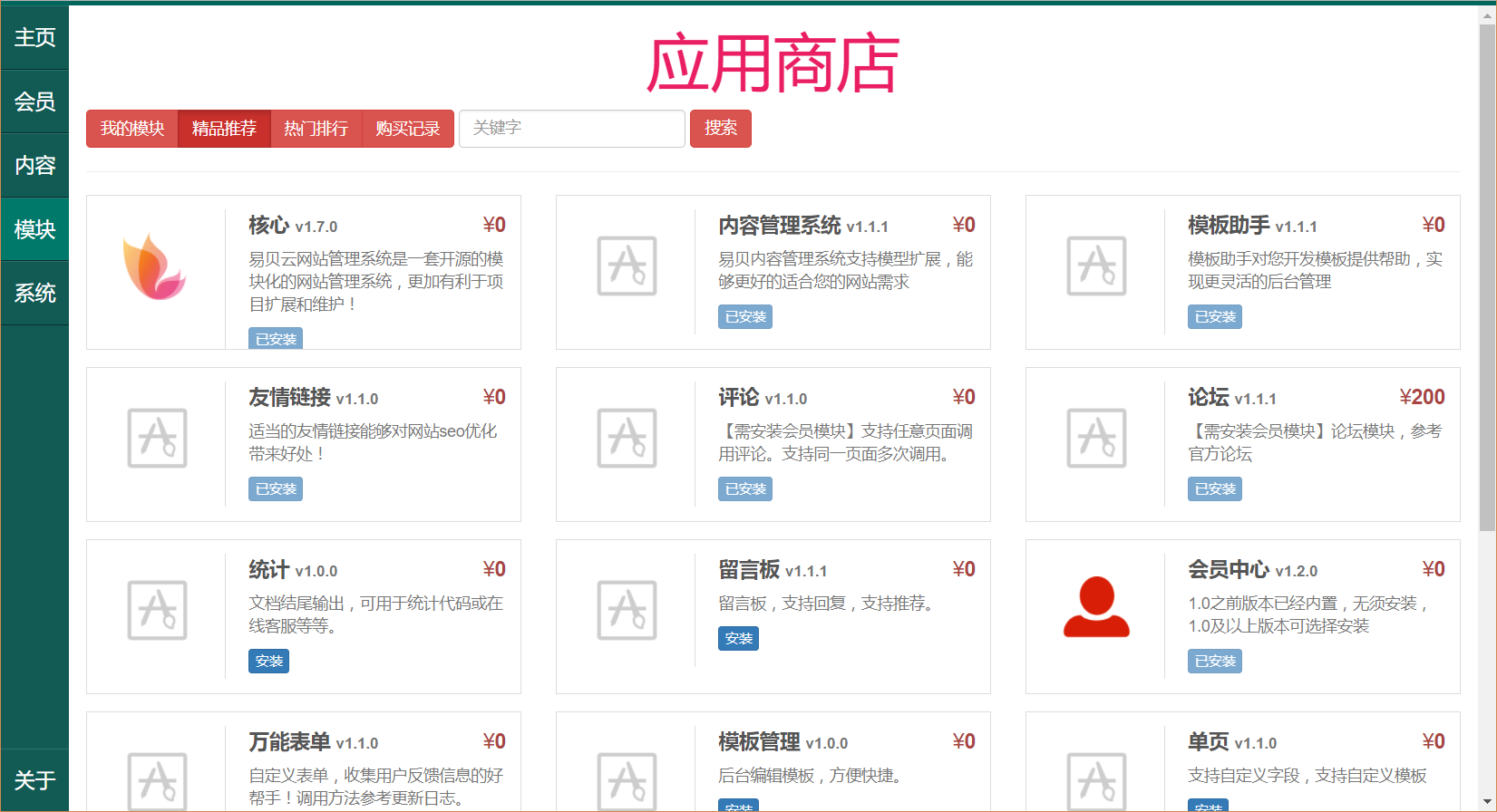Click the 留言板 module placeholder icon
The image size is (1497, 812).
click(627, 611)
